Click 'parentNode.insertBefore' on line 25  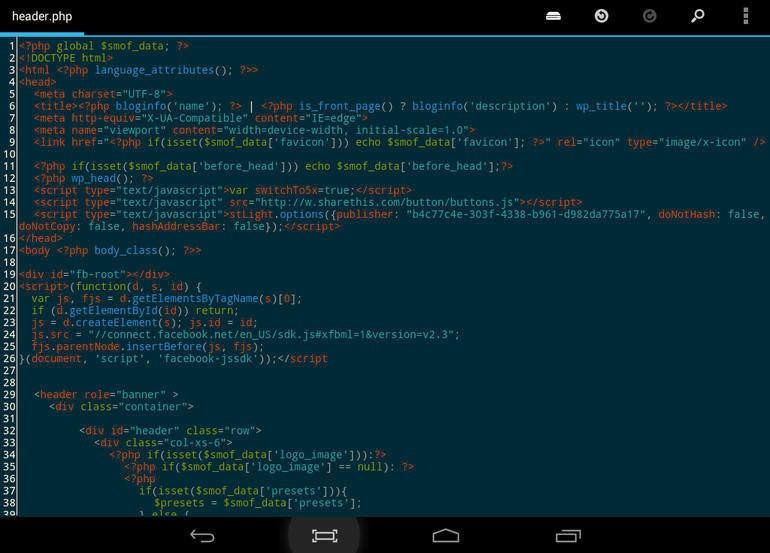[128, 347]
